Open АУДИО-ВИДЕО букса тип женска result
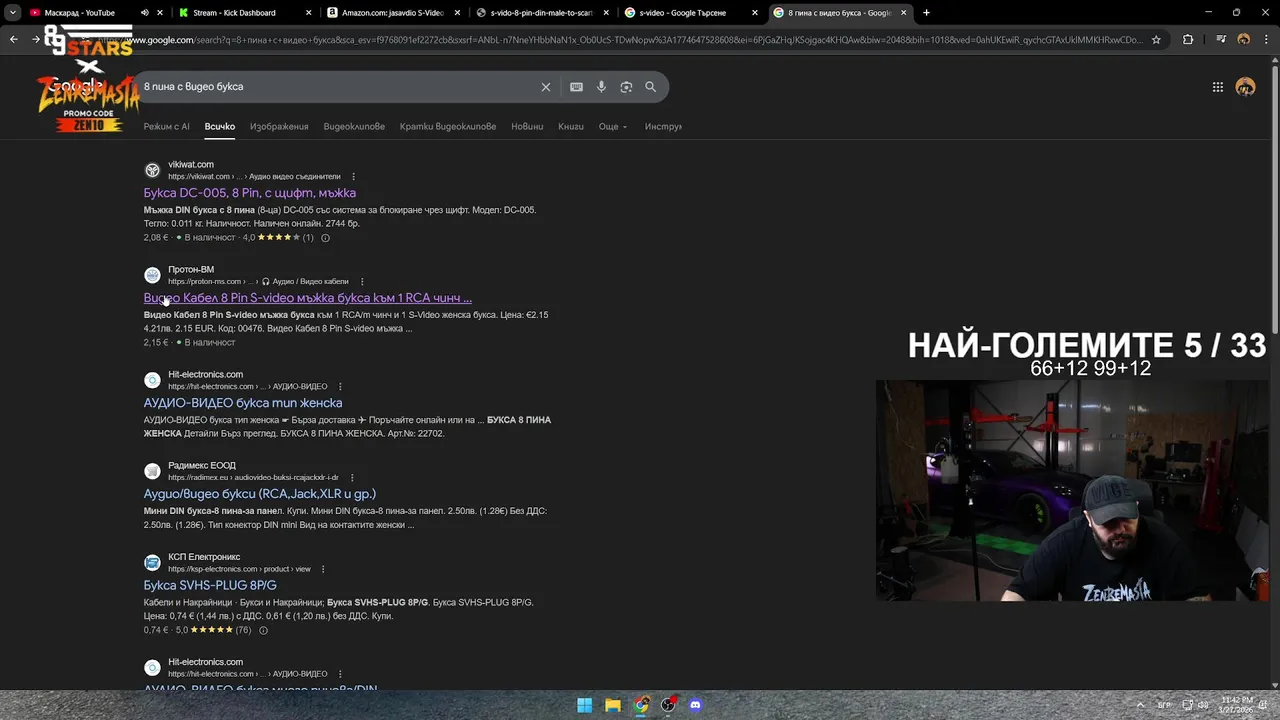1280x720 pixels. (243, 403)
